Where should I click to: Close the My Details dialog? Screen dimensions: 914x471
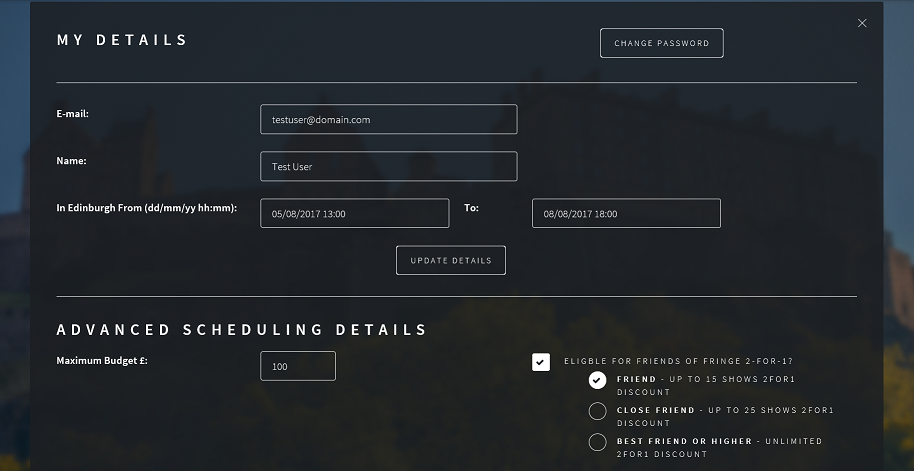(862, 23)
